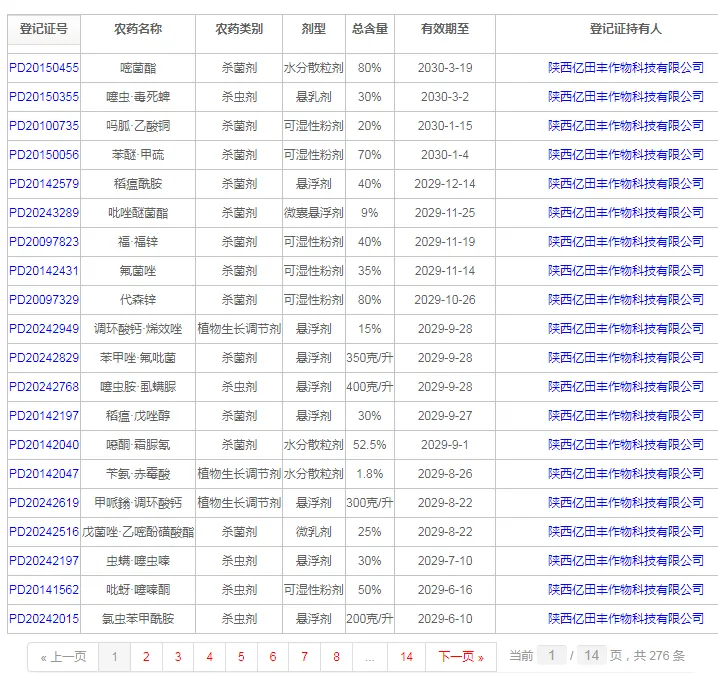
Task: Open registration PD20242015 link
Action: 44,619
